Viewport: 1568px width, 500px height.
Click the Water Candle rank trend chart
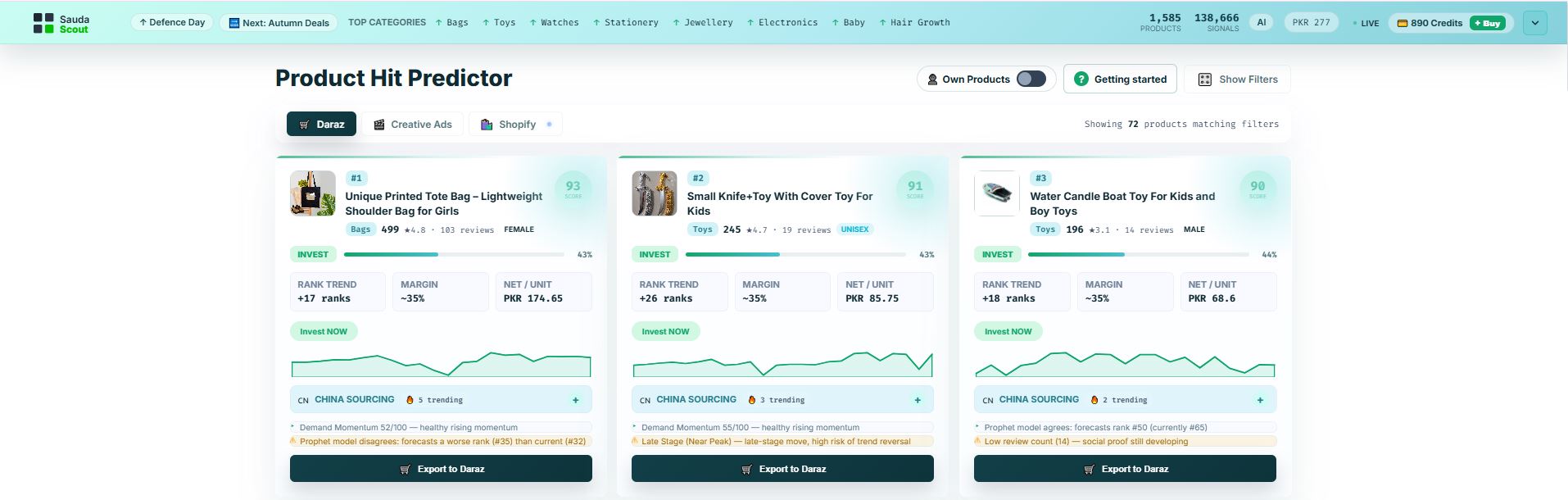pyautogui.click(x=1125, y=364)
